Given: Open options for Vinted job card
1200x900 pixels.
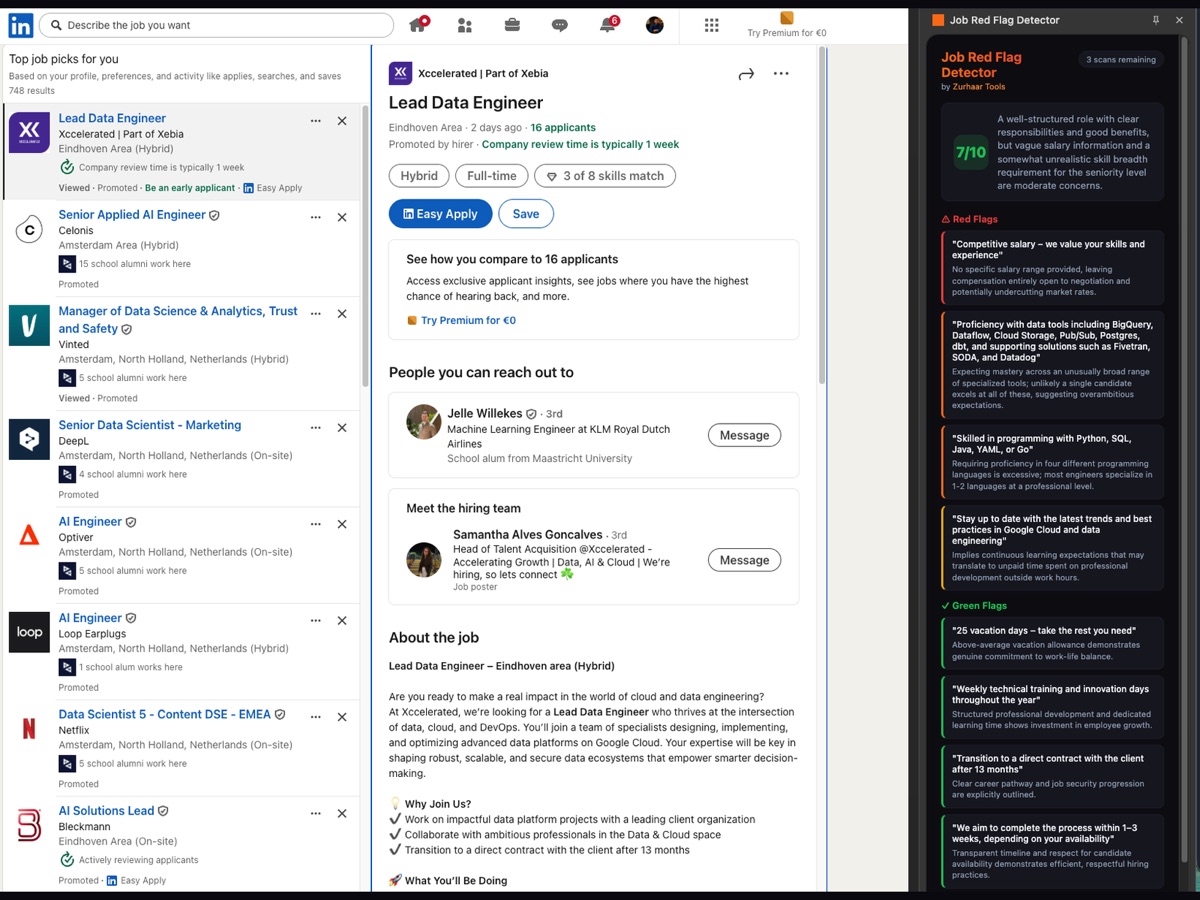Looking at the screenshot, I should coord(316,314).
